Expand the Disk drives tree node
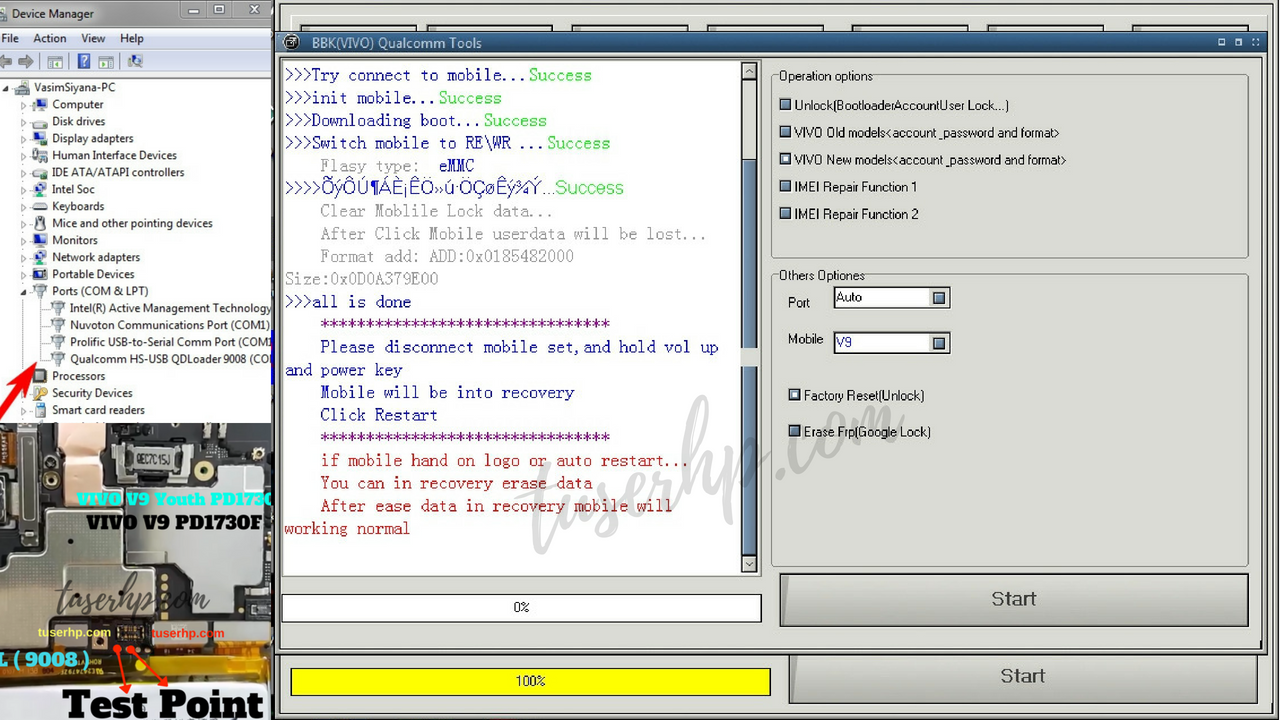This screenshot has height=720, width=1280. tap(24, 122)
